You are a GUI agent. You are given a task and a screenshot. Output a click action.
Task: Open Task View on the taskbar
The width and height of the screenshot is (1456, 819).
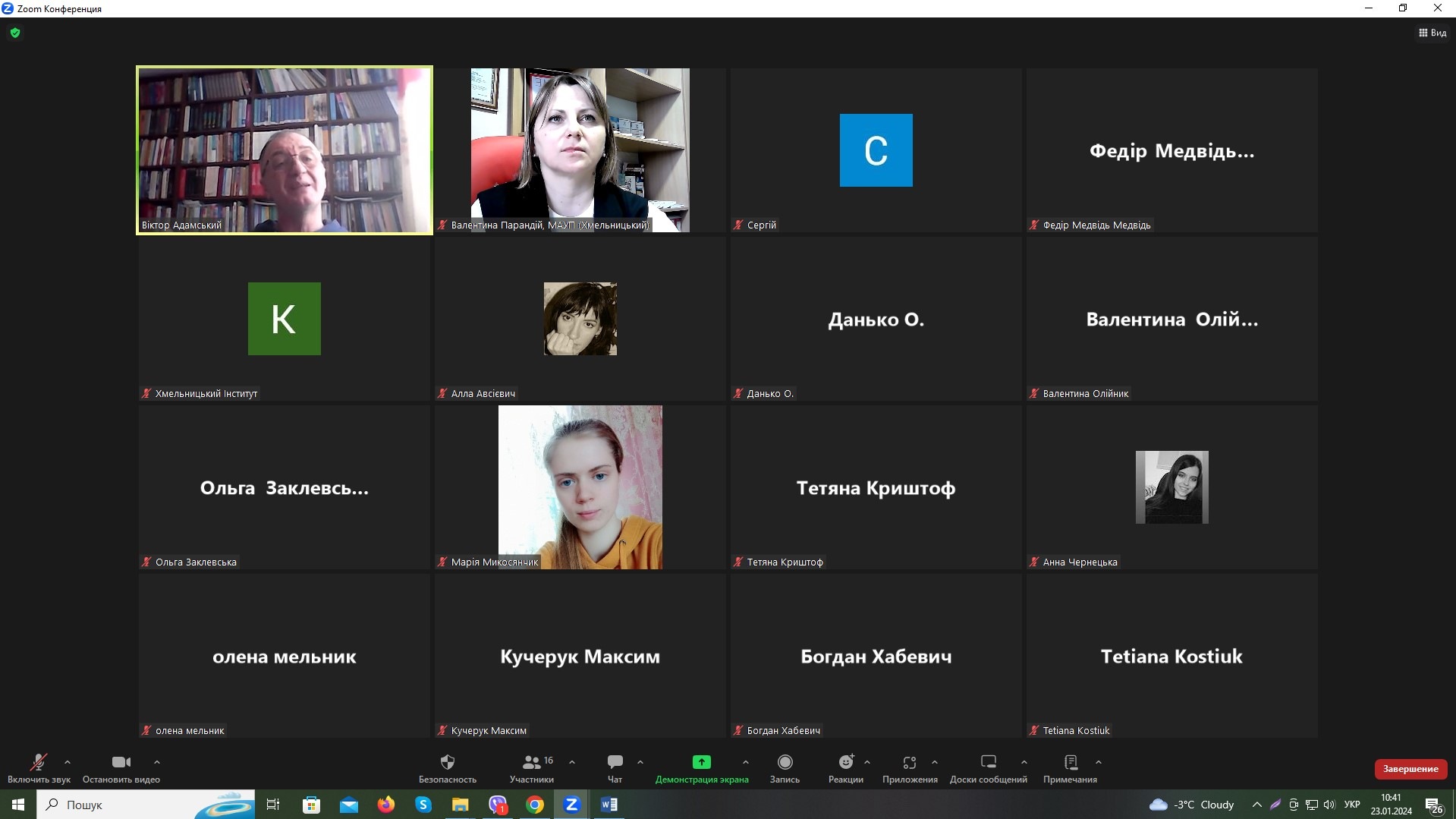point(273,805)
